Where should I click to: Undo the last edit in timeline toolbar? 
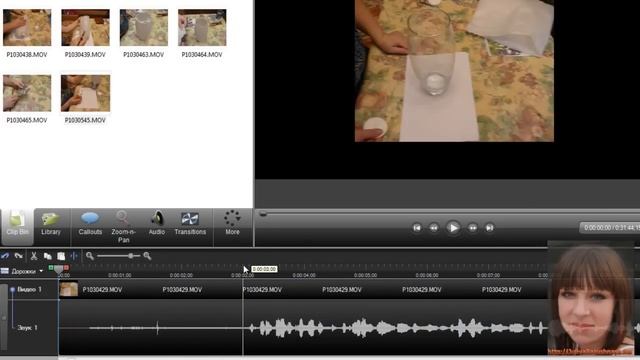click(x=5, y=256)
